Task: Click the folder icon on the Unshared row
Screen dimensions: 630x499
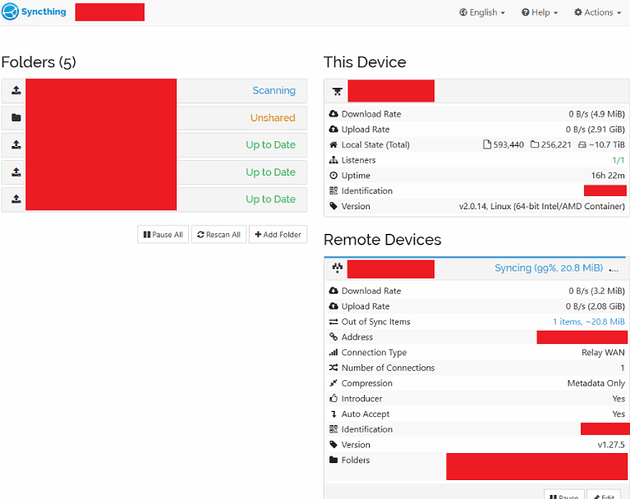Action: pyautogui.click(x=15, y=118)
